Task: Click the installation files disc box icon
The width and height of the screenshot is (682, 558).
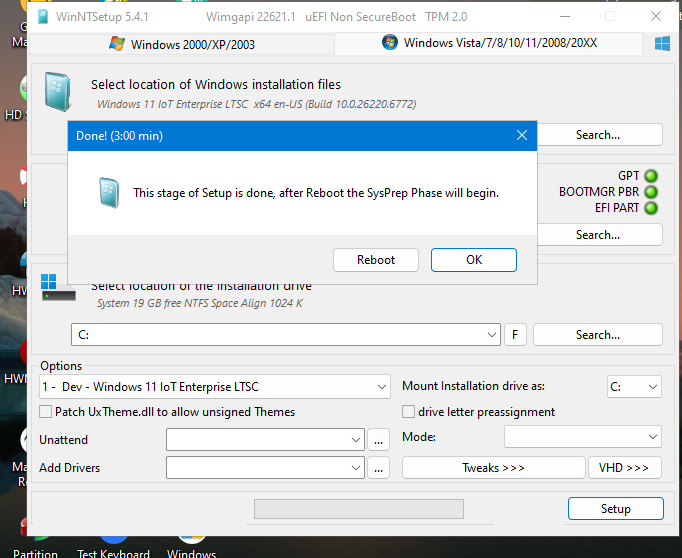Action: coord(57,92)
